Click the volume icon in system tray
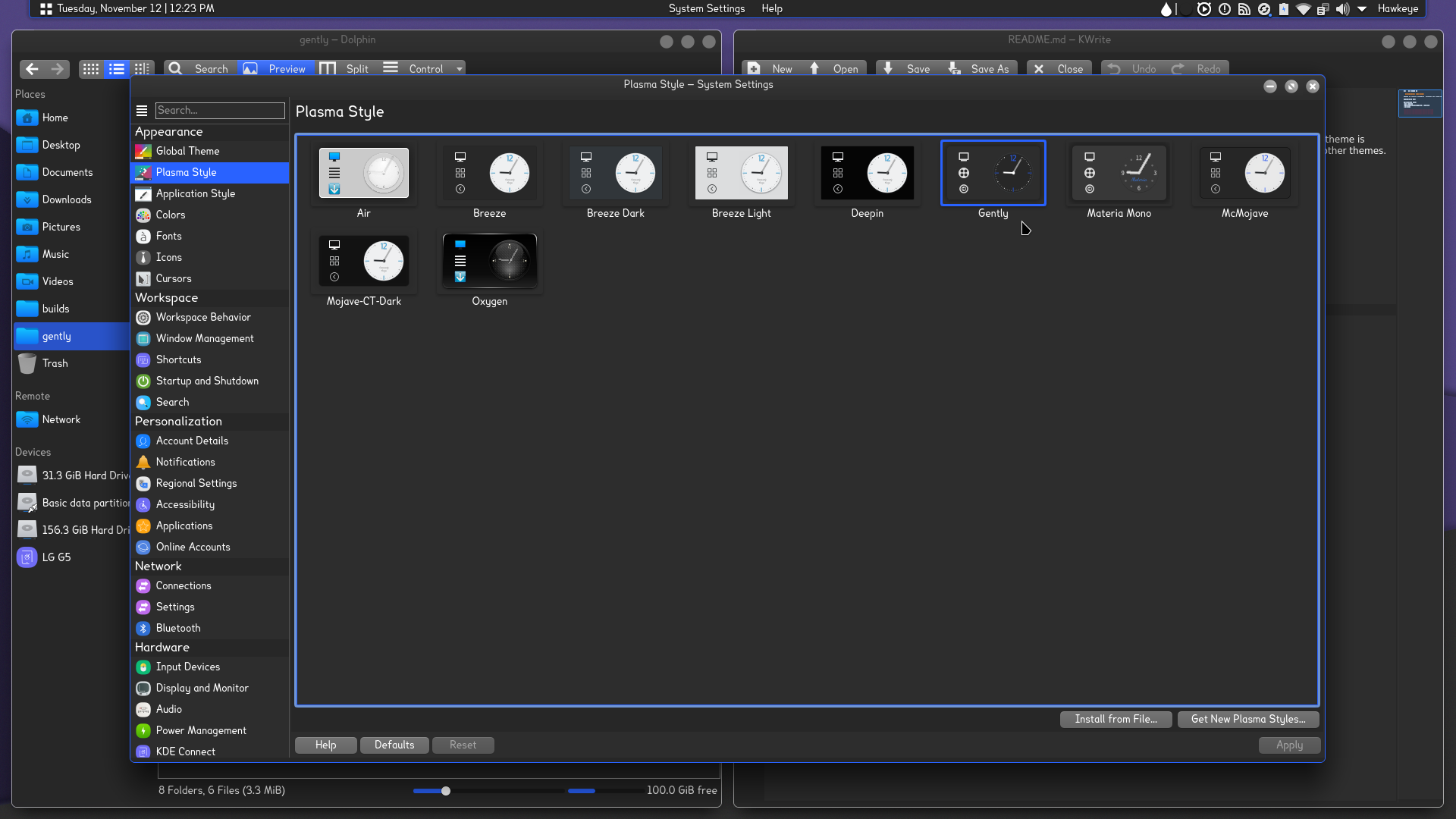The height and width of the screenshot is (819, 1456). 1343,9
